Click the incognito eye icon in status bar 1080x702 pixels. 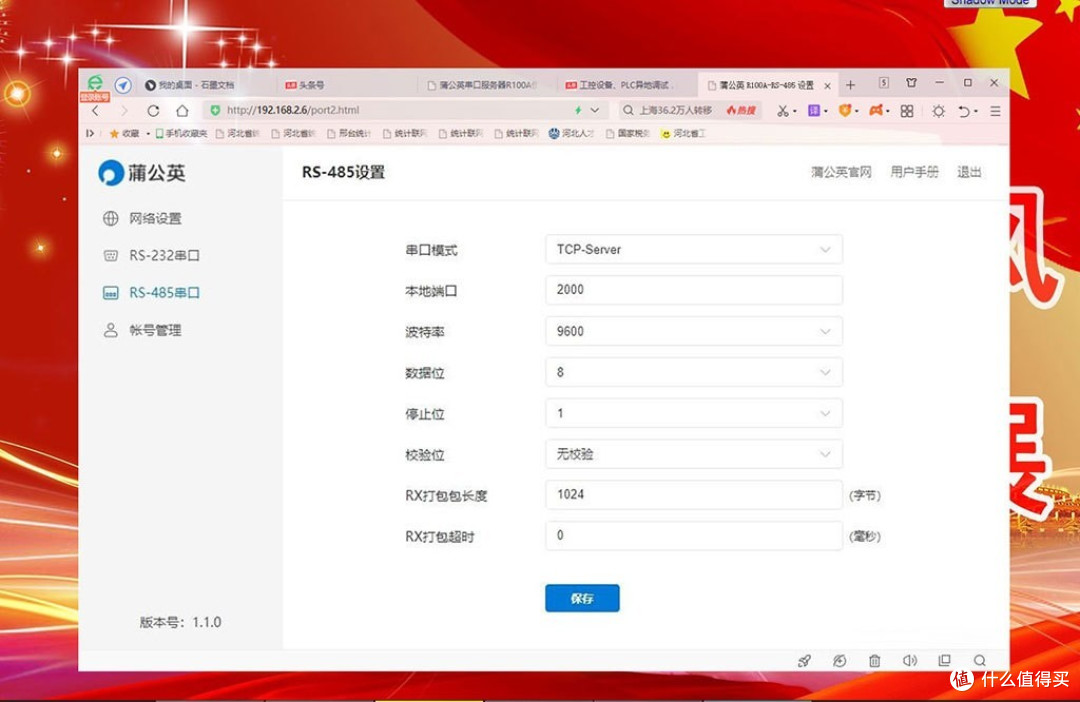tap(839, 661)
